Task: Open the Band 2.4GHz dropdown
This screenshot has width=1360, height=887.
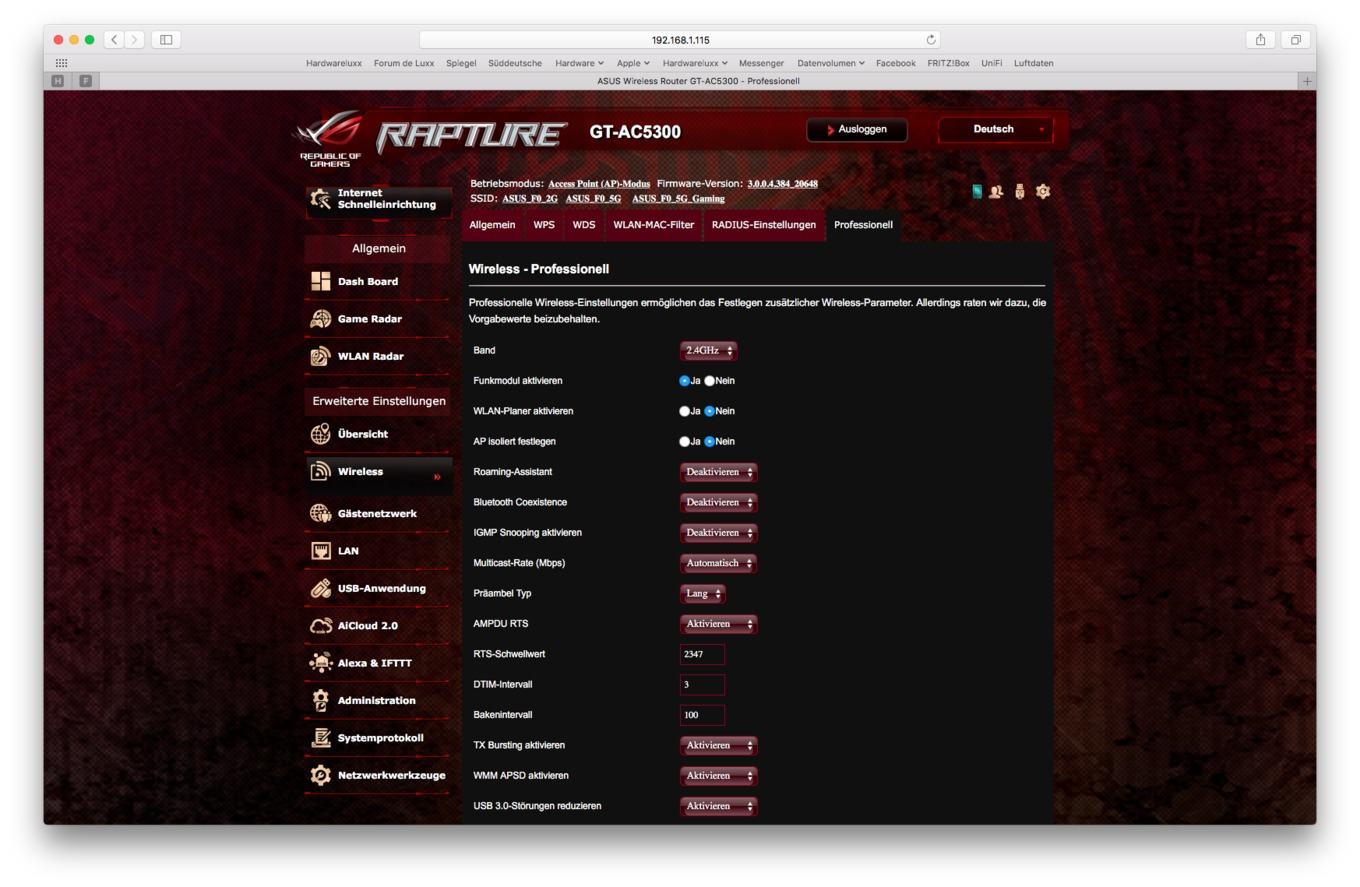Action: tap(709, 351)
